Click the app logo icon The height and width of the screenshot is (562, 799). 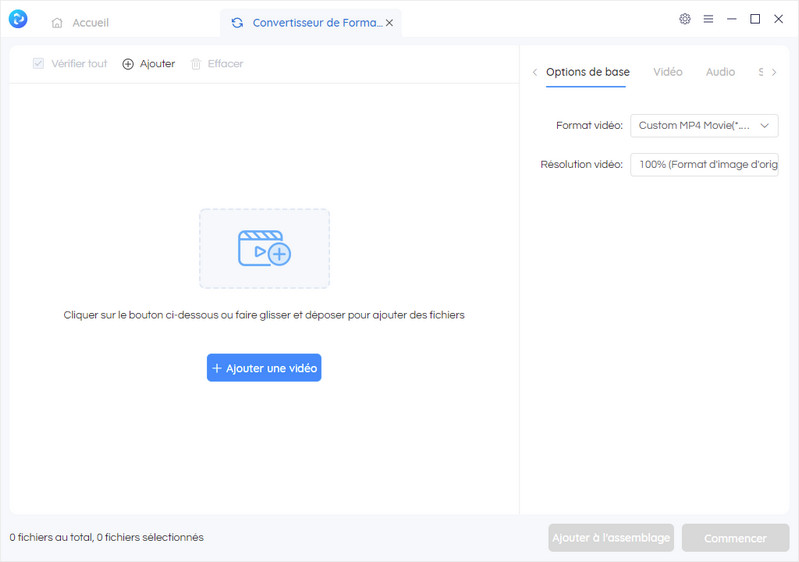[18, 20]
